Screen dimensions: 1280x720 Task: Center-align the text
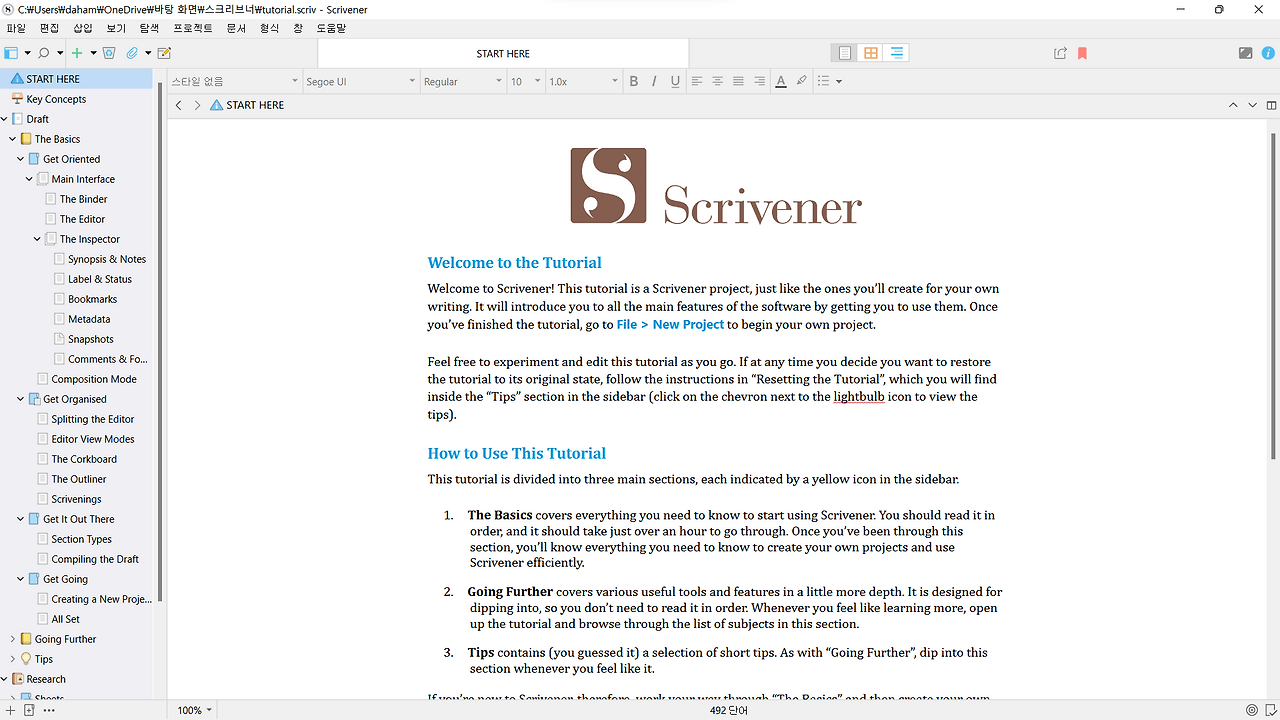(718, 81)
